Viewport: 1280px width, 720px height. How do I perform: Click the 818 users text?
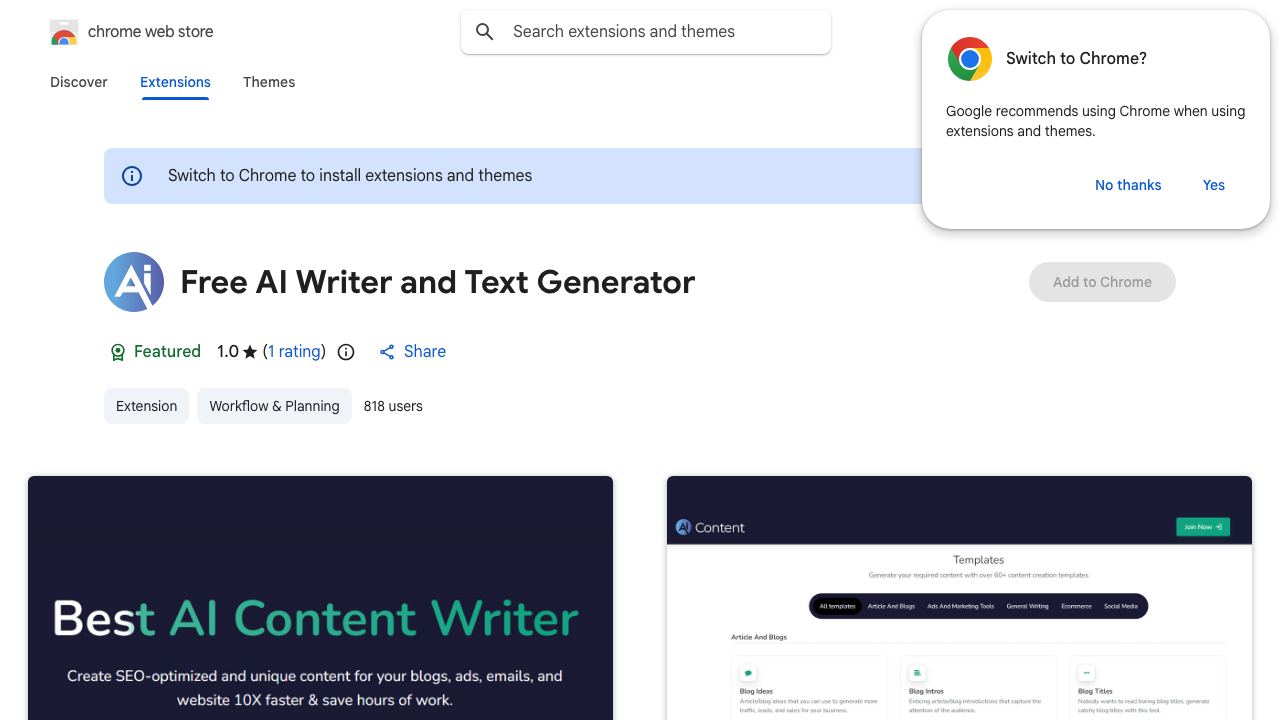[393, 406]
